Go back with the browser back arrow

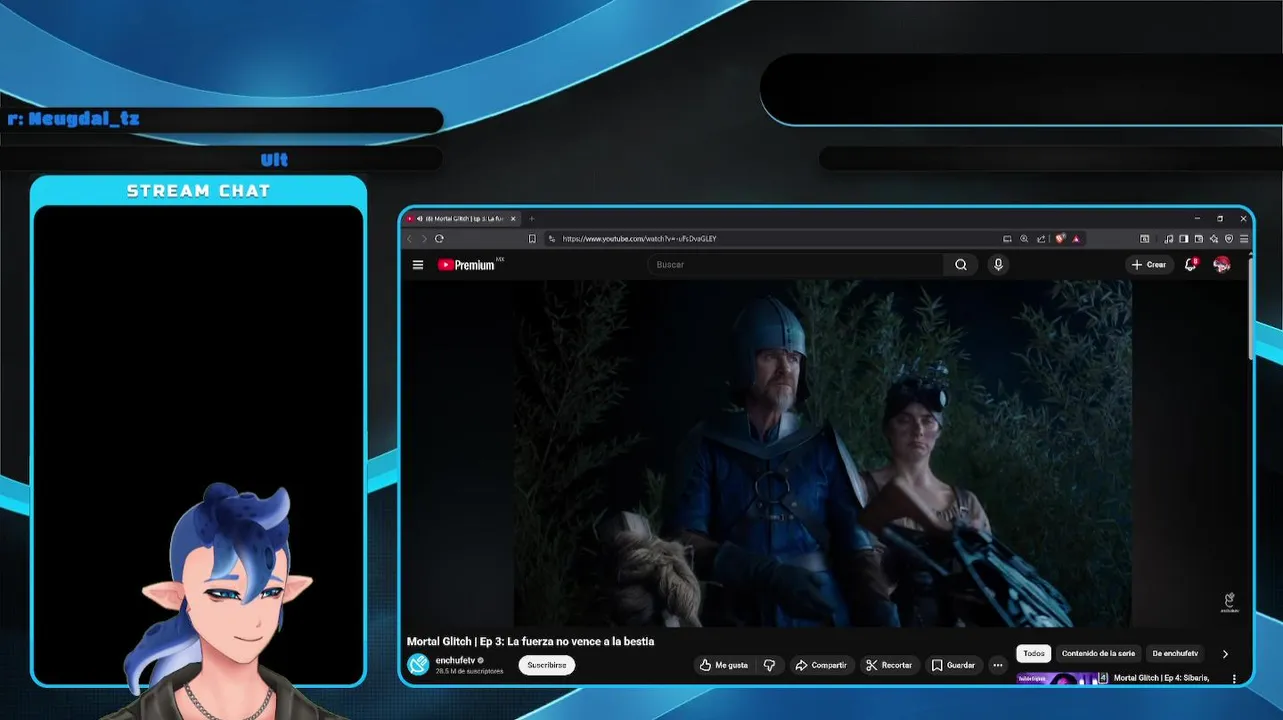pyautogui.click(x=409, y=239)
